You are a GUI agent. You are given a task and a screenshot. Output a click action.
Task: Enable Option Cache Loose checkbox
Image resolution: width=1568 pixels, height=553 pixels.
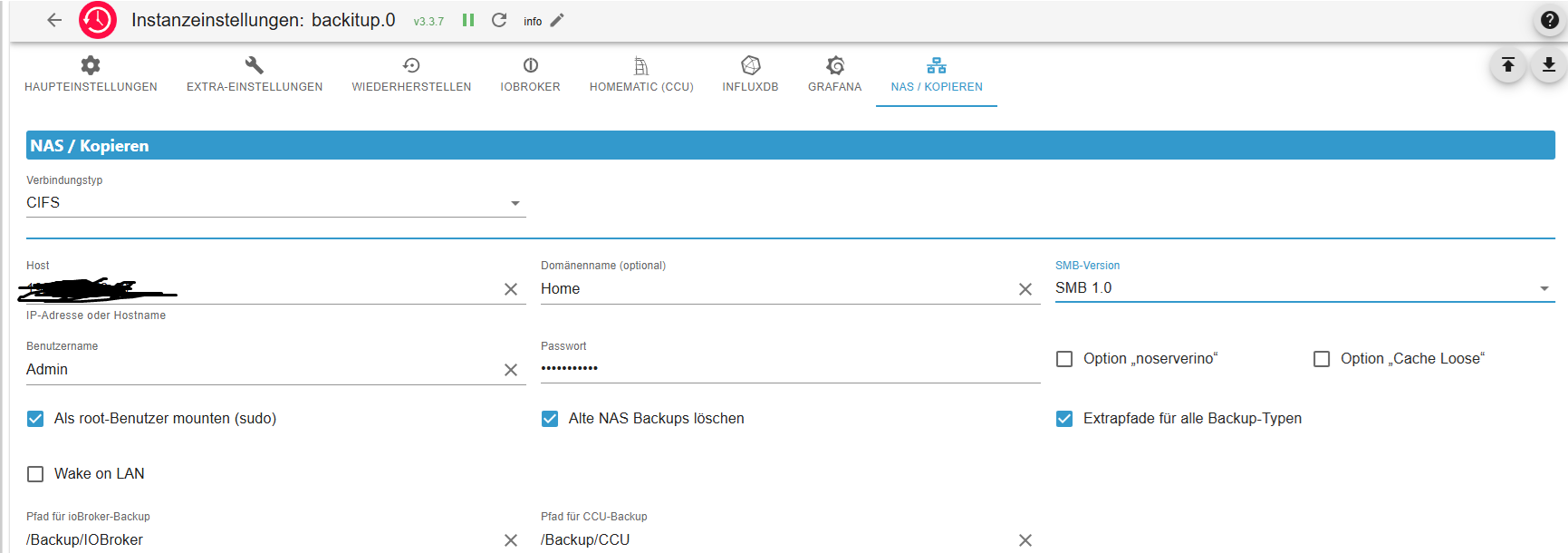pyautogui.click(x=1322, y=359)
